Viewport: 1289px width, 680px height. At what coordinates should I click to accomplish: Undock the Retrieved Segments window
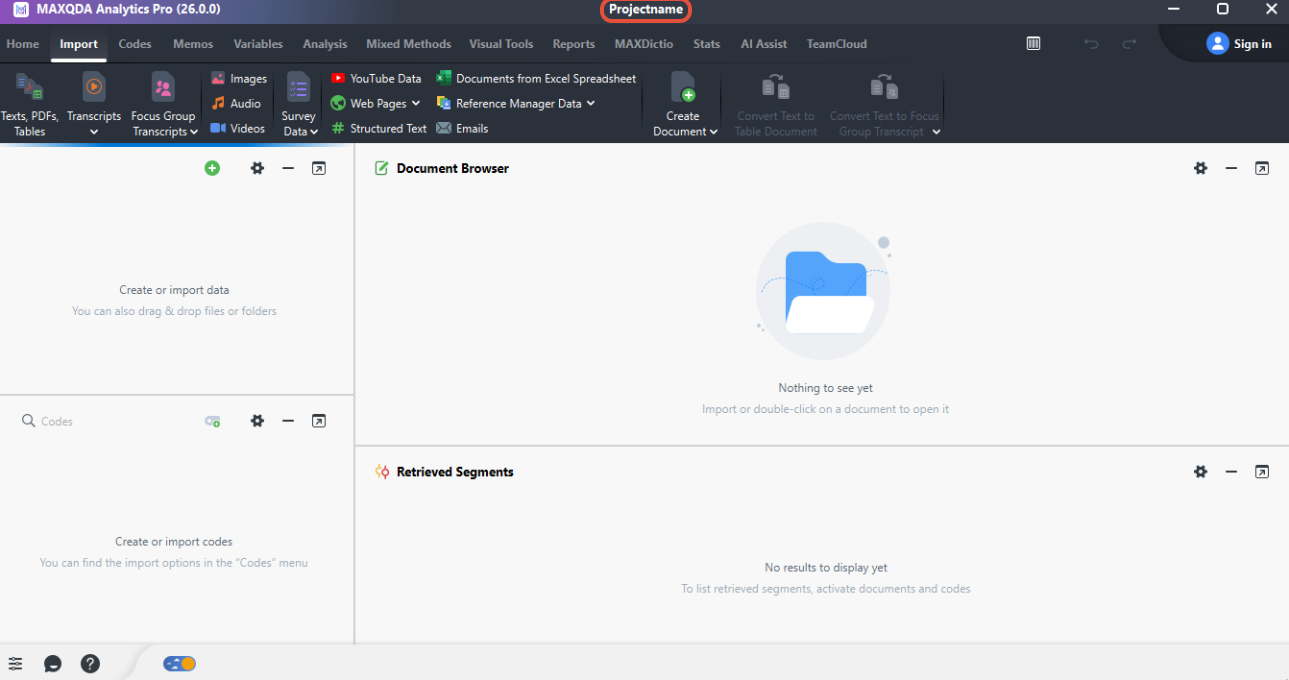(1262, 472)
